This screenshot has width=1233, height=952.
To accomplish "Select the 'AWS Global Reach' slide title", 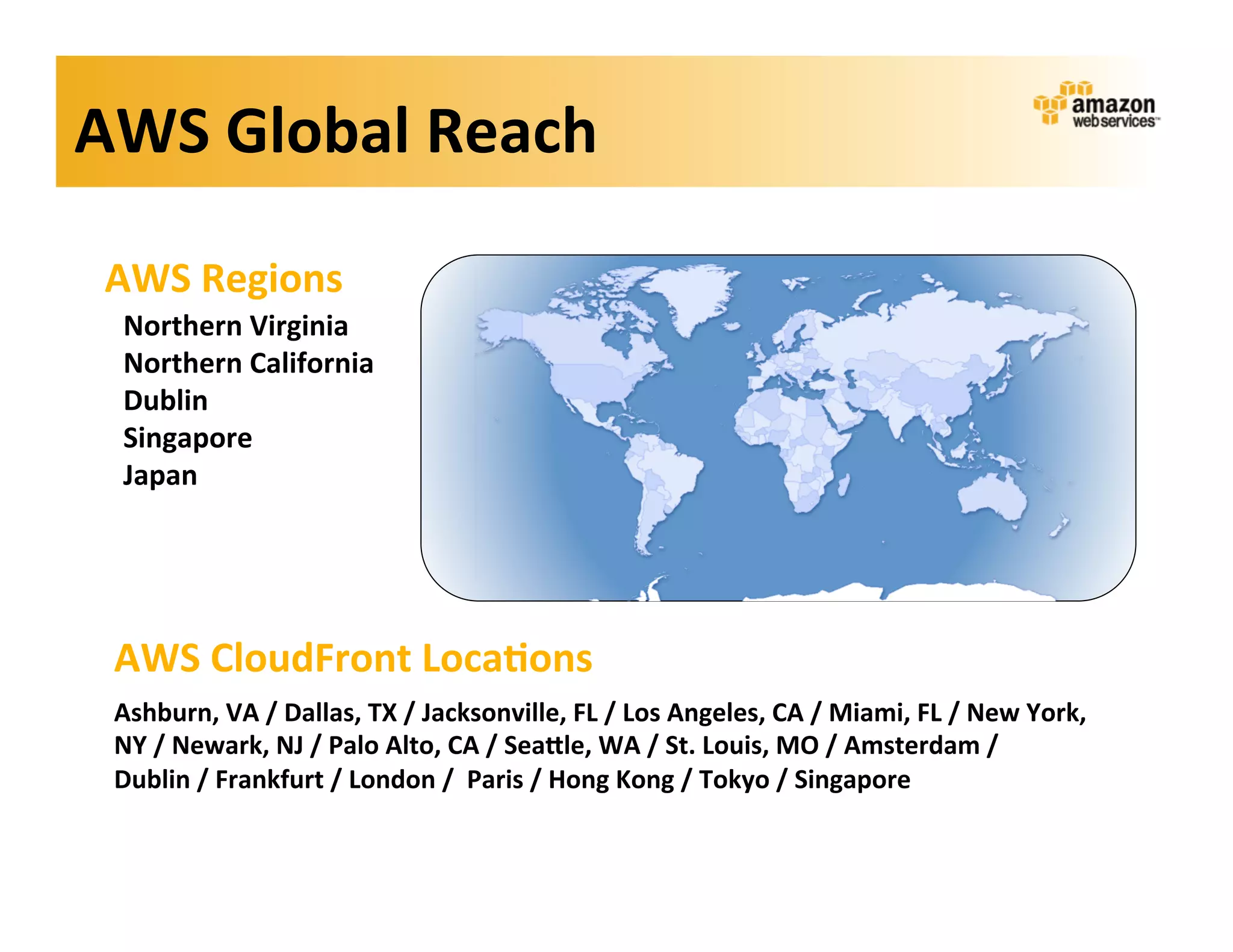I will point(335,131).
